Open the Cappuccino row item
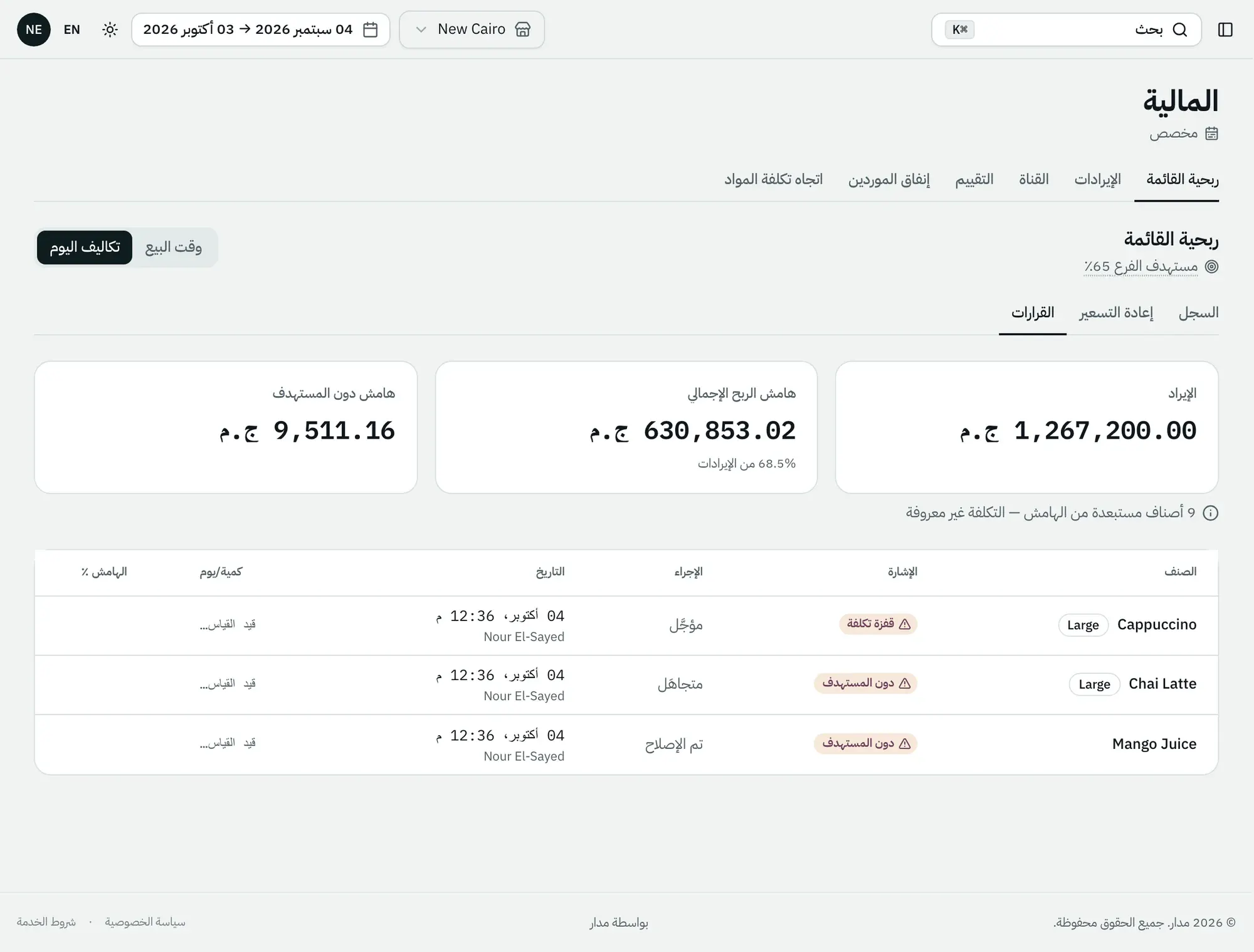This screenshot has width=1254, height=952. click(x=1157, y=625)
